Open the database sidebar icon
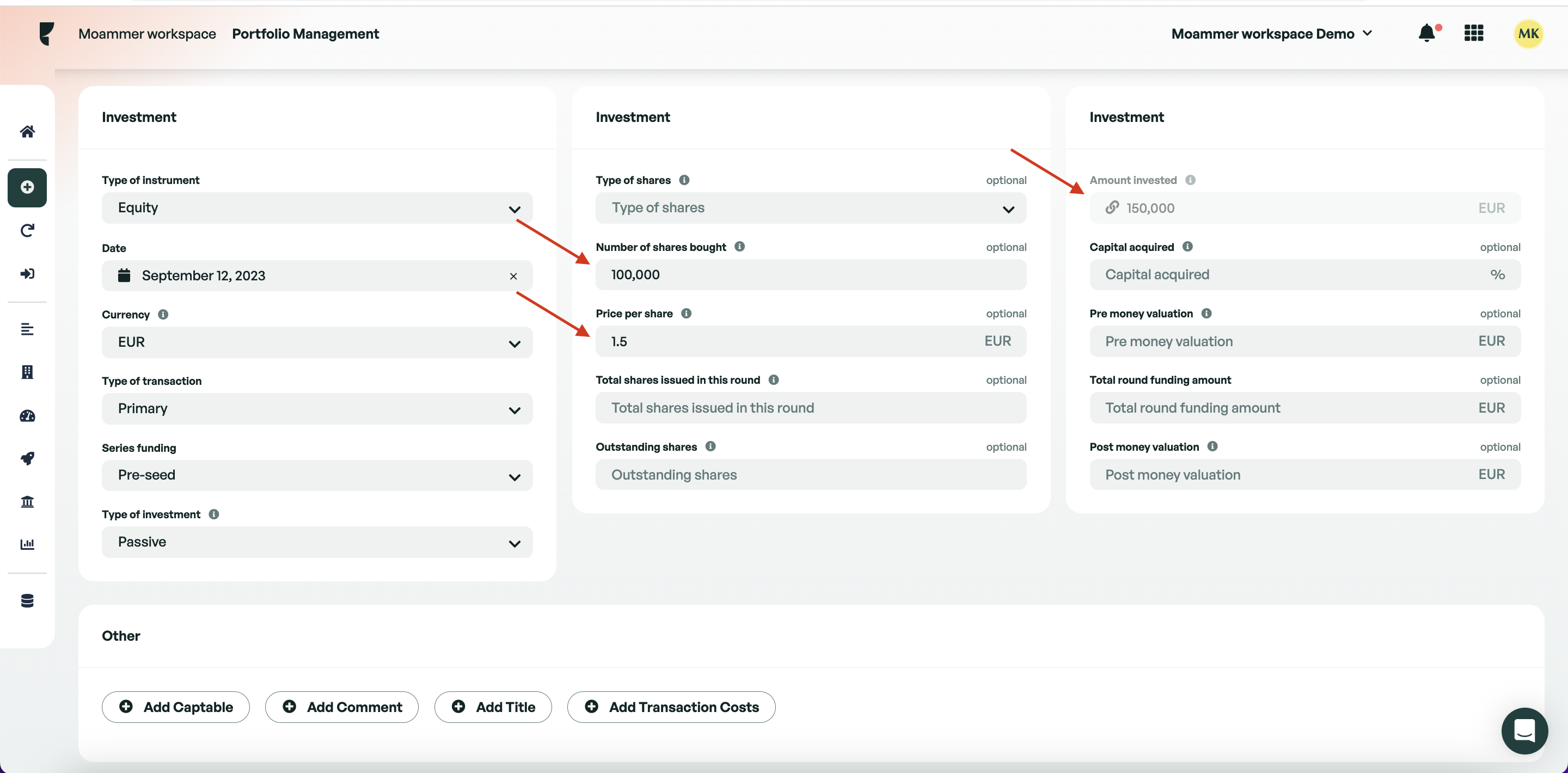Image resolution: width=1568 pixels, height=773 pixels. 27,601
